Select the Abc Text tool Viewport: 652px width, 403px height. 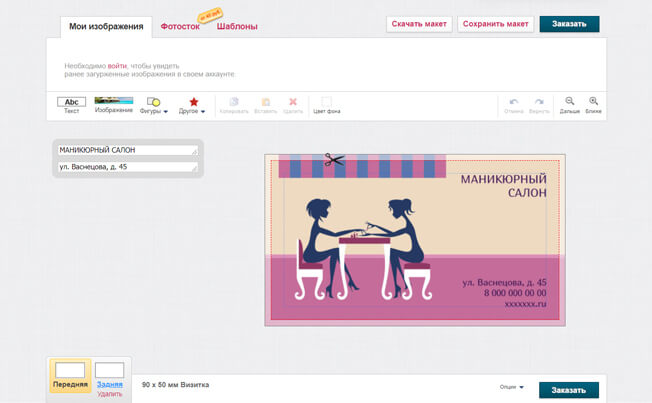(x=72, y=105)
